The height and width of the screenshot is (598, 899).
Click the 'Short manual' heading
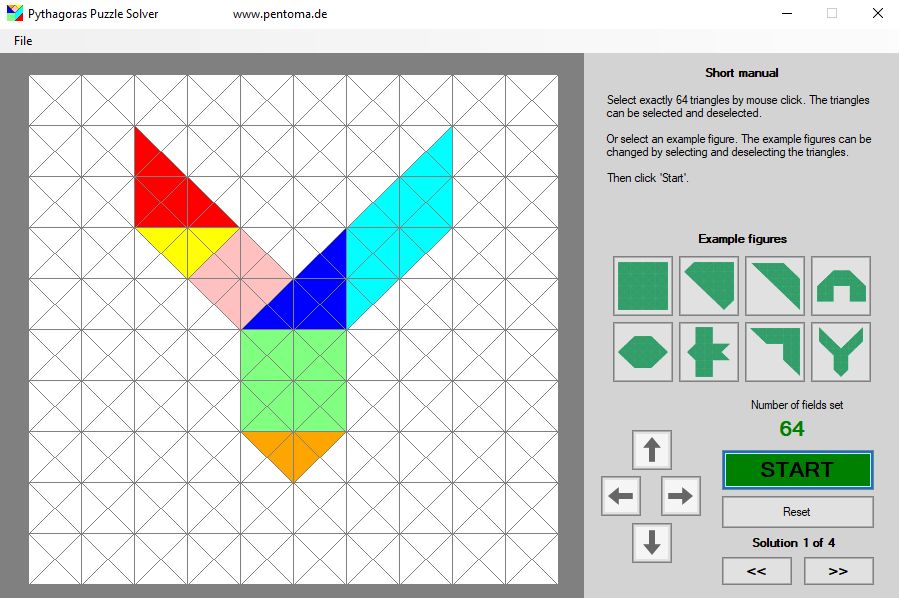point(741,73)
